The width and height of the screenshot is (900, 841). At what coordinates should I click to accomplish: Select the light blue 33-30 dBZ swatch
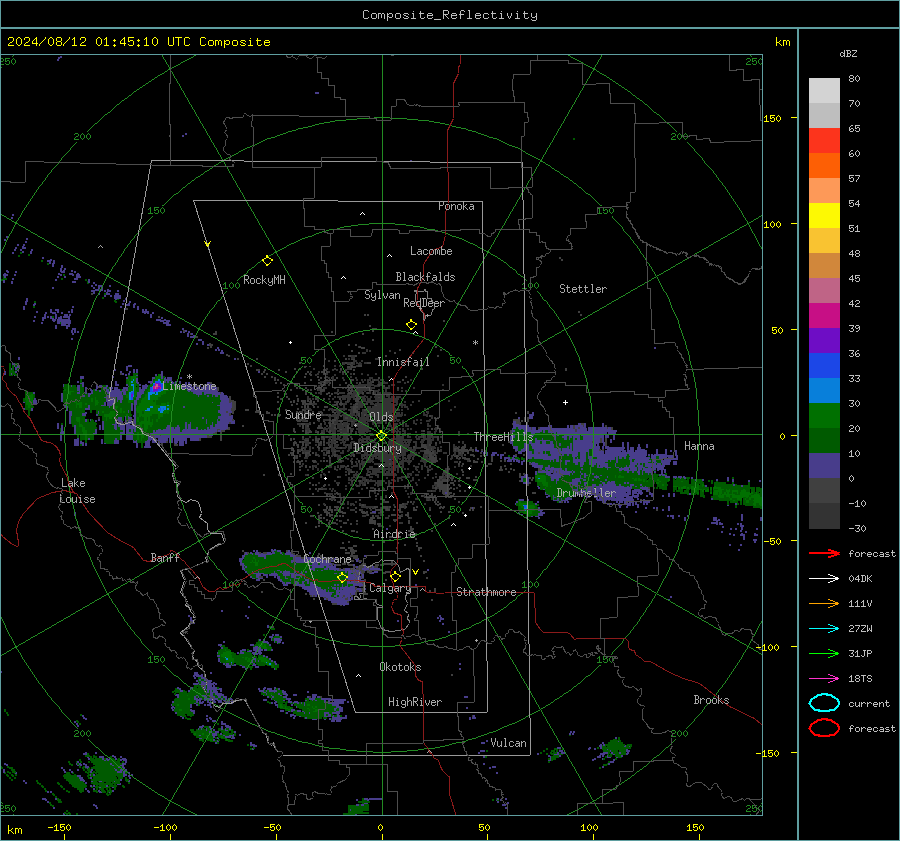pyautogui.click(x=824, y=390)
